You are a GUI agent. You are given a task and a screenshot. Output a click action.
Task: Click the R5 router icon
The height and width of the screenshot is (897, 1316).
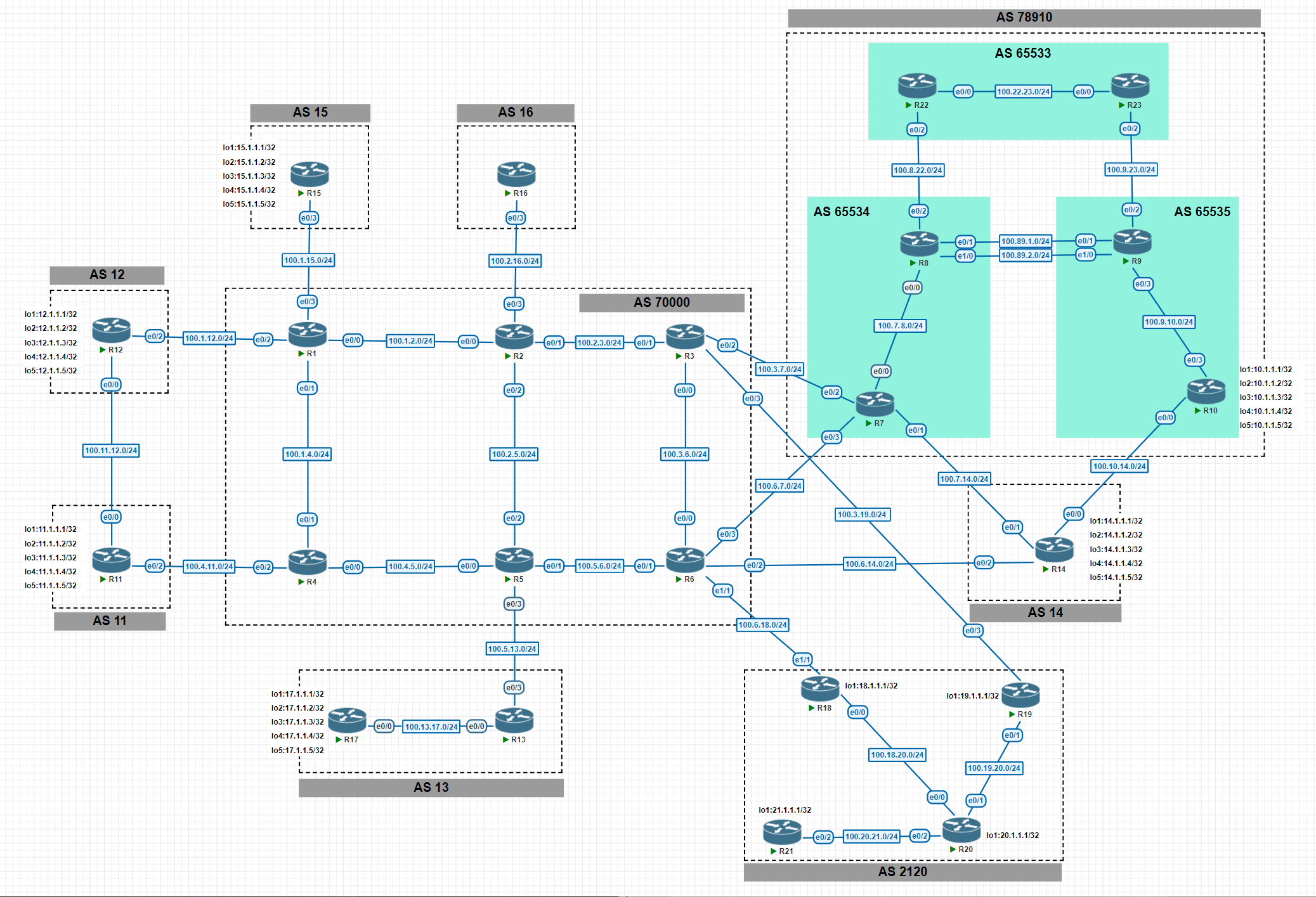click(x=514, y=560)
